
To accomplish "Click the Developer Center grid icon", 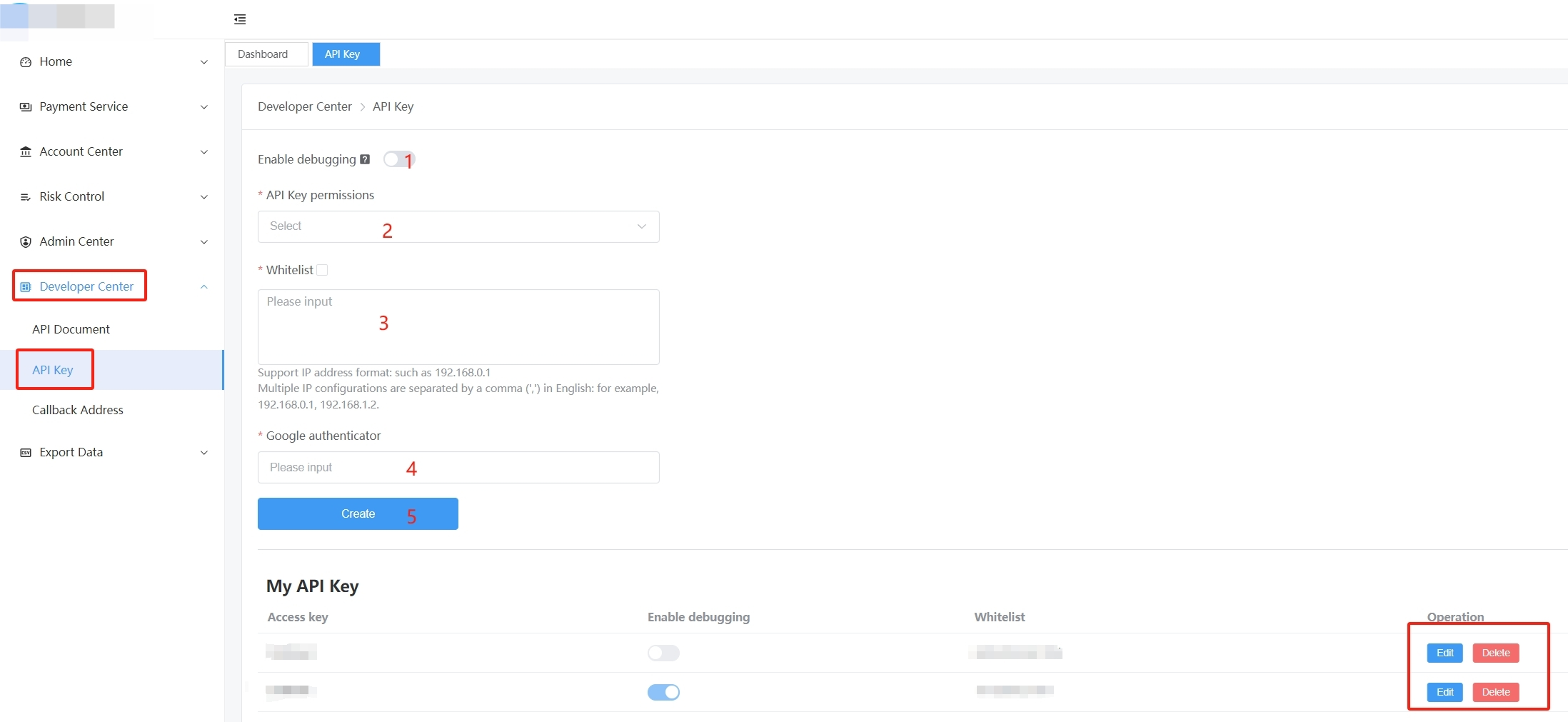I will click(25, 286).
